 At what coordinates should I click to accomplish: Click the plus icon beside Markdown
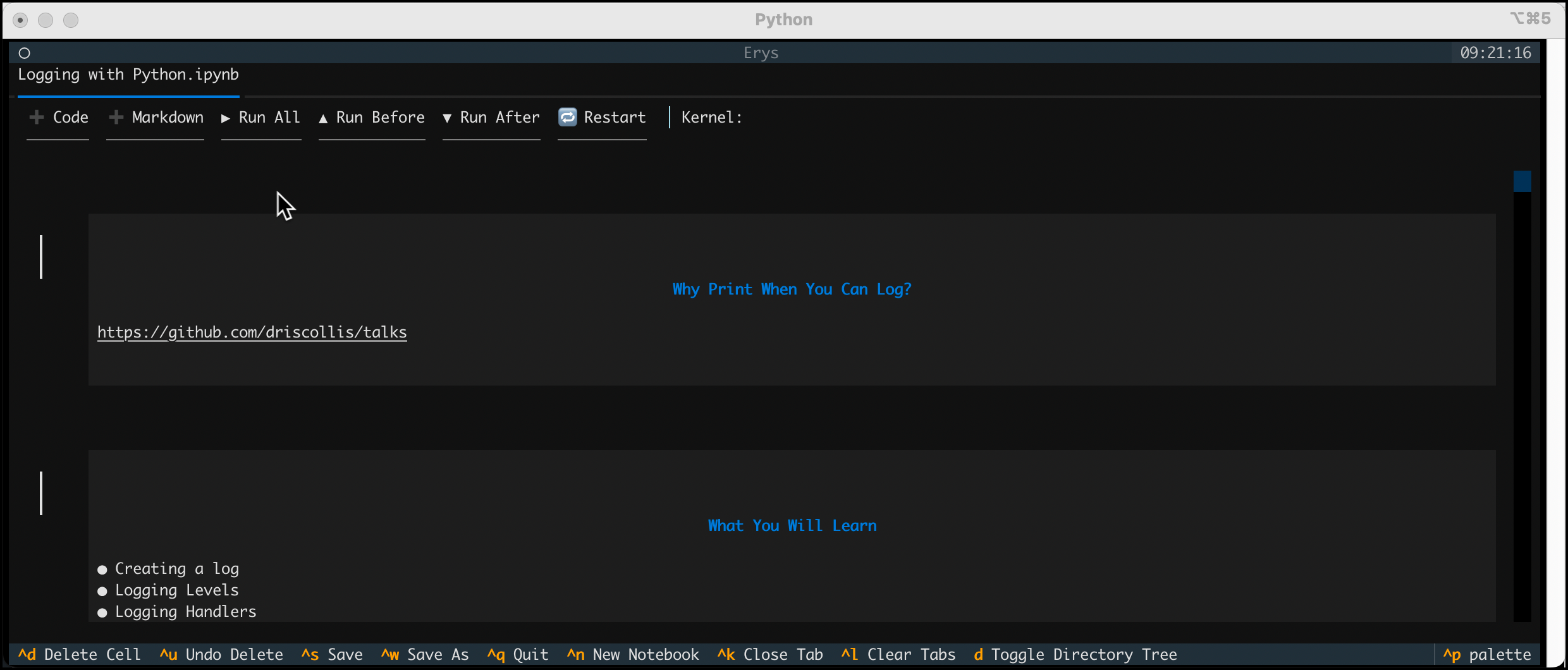(x=116, y=118)
